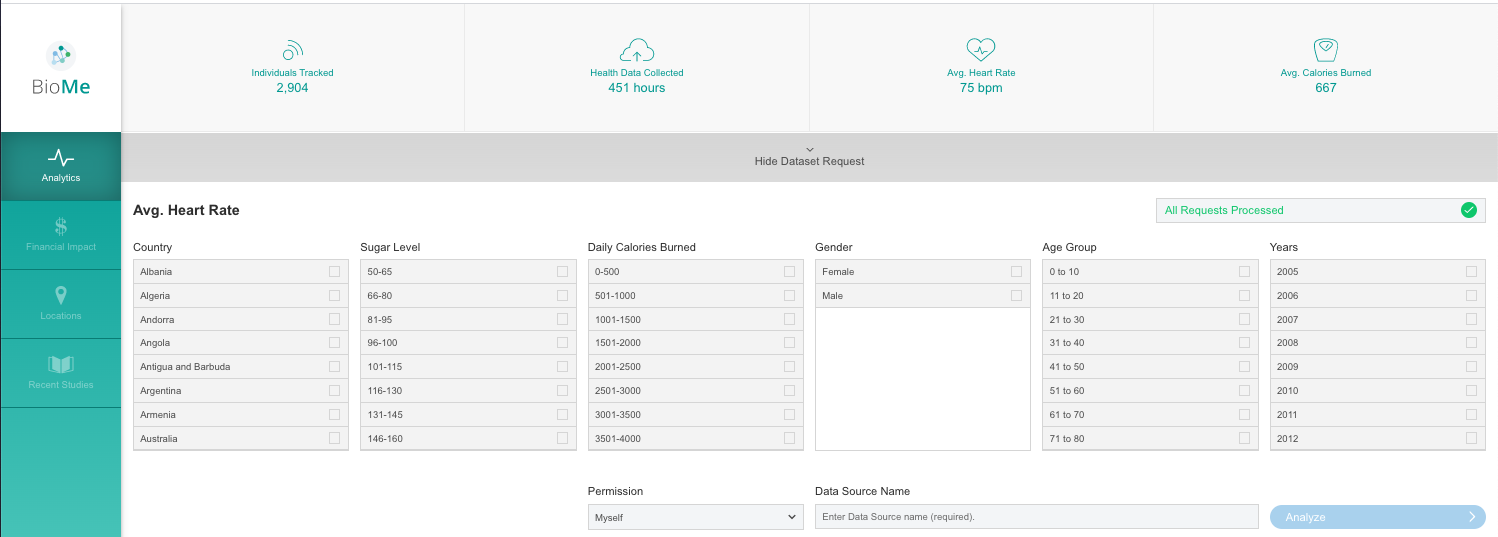Viewport: 1498px width, 537px height.
Task: Select the 31 to 40 age group row
Action: pos(1150,342)
